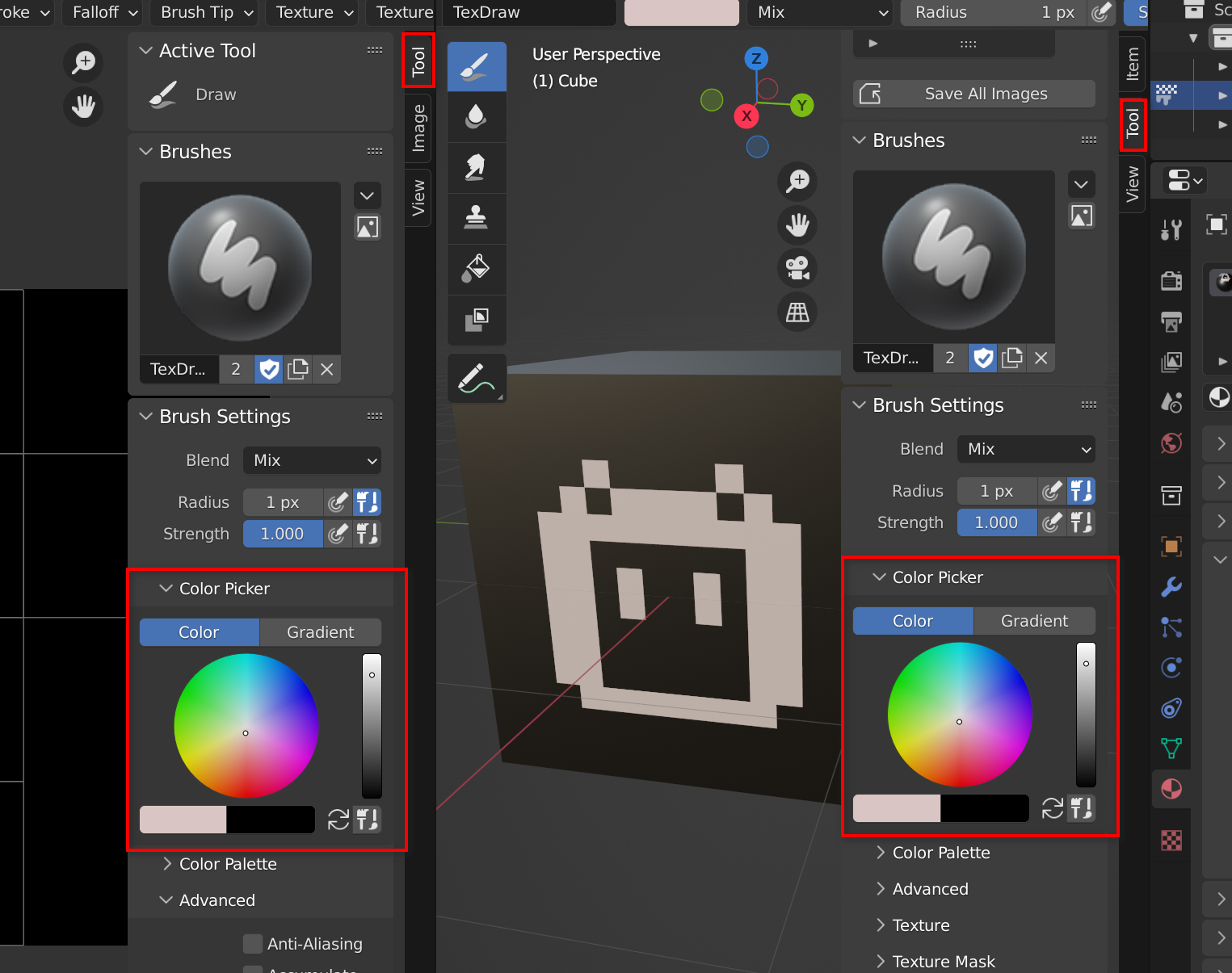This screenshot has width=1232, height=973.
Task: Open the World properties tab icon
Action: [1171, 442]
